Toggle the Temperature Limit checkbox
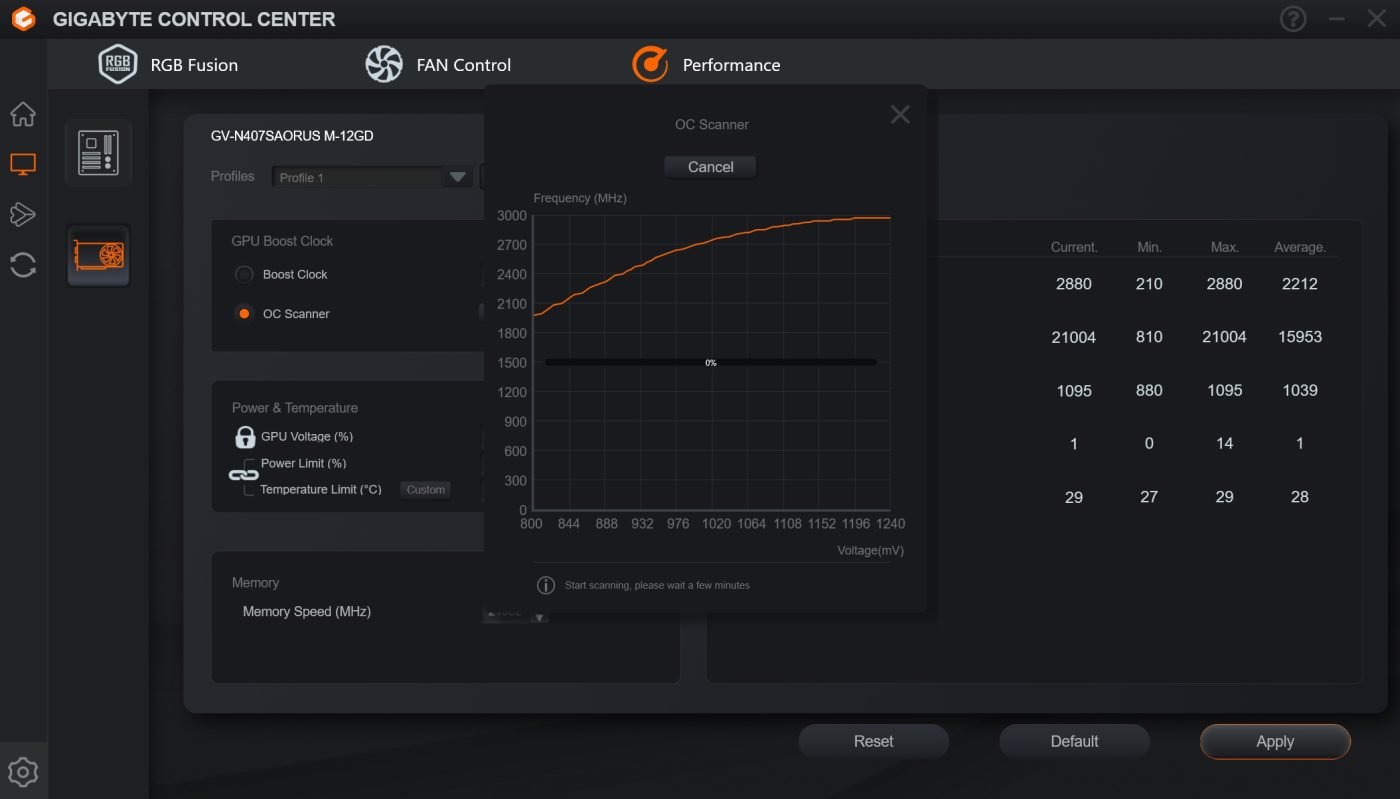Viewport: 1400px width, 799px height. pos(250,490)
